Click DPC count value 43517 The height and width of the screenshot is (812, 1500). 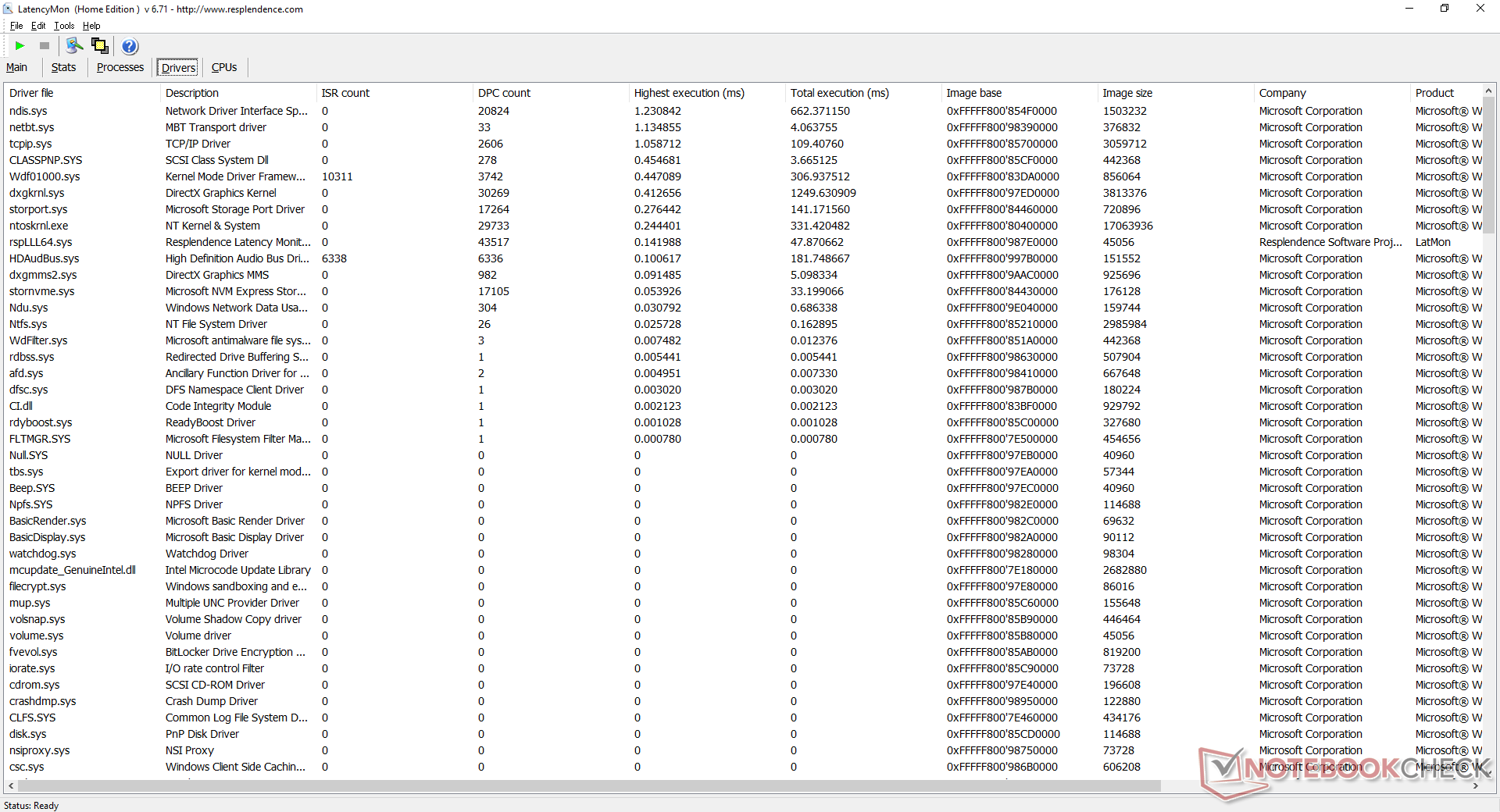point(494,242)
